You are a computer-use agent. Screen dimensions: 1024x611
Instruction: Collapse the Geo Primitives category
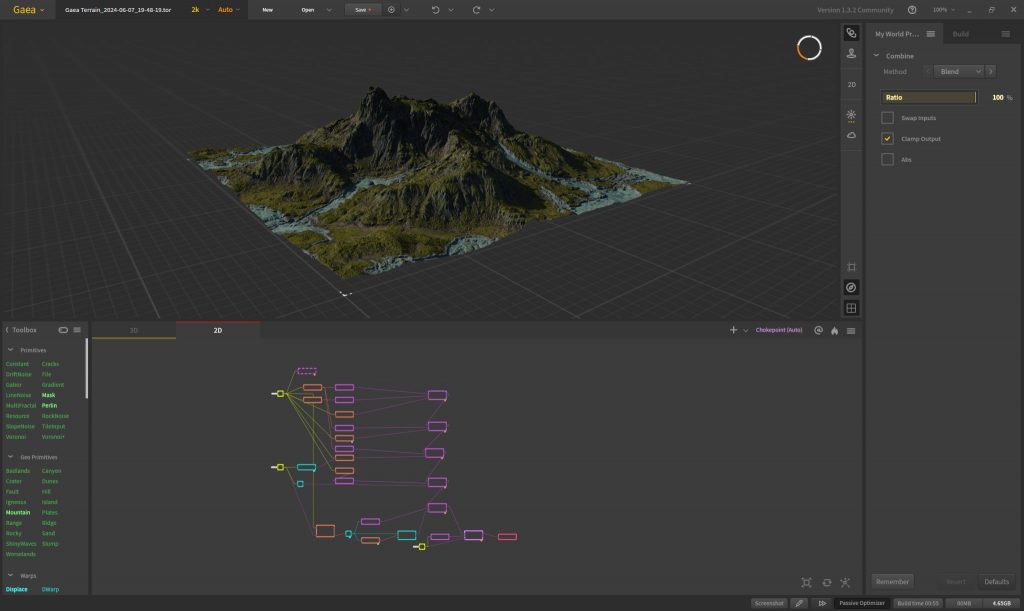tap(10, 457)
